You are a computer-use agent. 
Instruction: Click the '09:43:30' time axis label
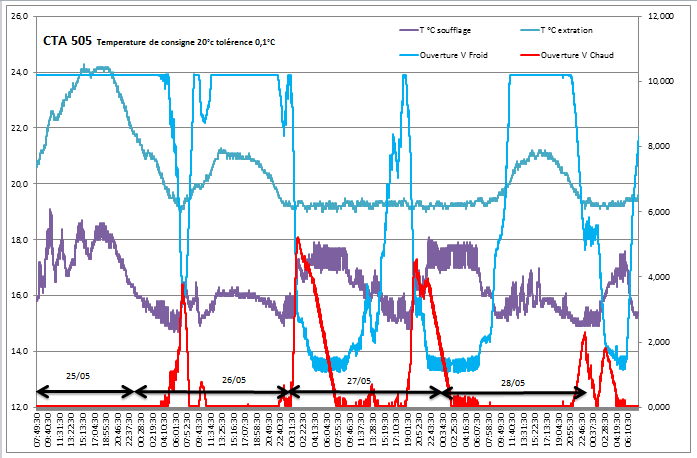coord(199,430)
